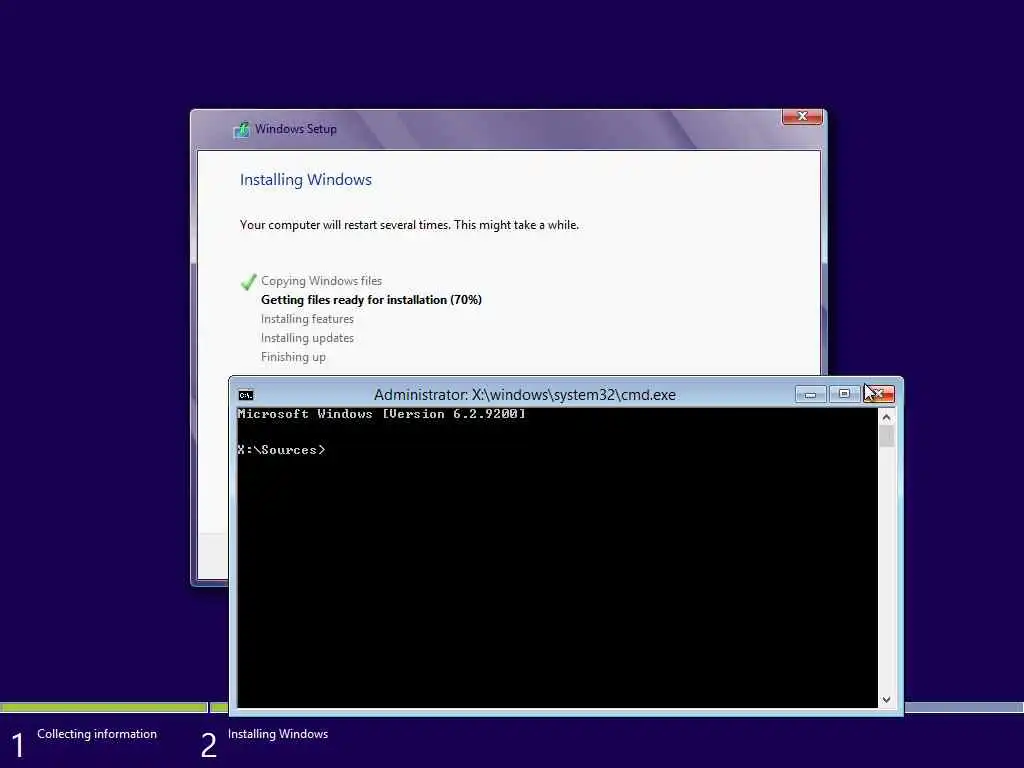Click the green Collecting information progress bar
Screen dimensions: 1024x768
(104, 707)
